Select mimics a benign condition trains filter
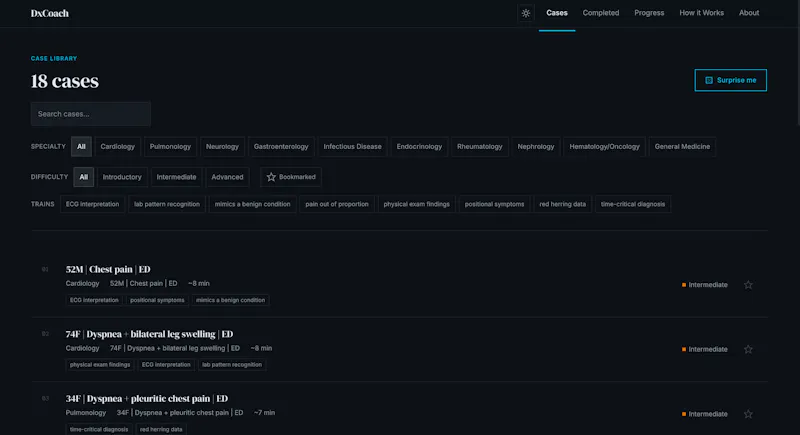800x435 pixels. (x=252, y=204)
